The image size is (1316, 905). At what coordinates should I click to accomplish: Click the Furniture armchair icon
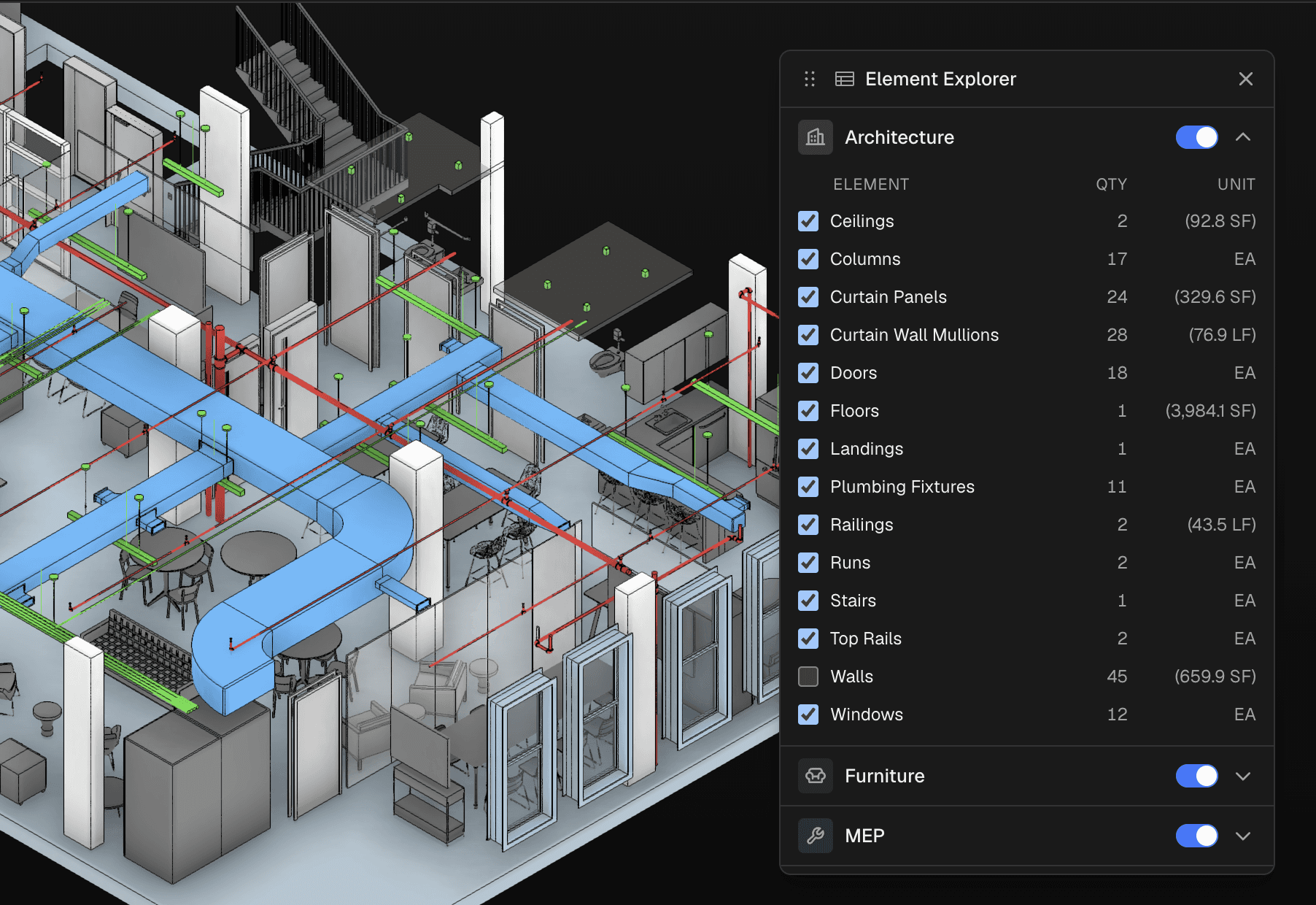tap(816, 776)
